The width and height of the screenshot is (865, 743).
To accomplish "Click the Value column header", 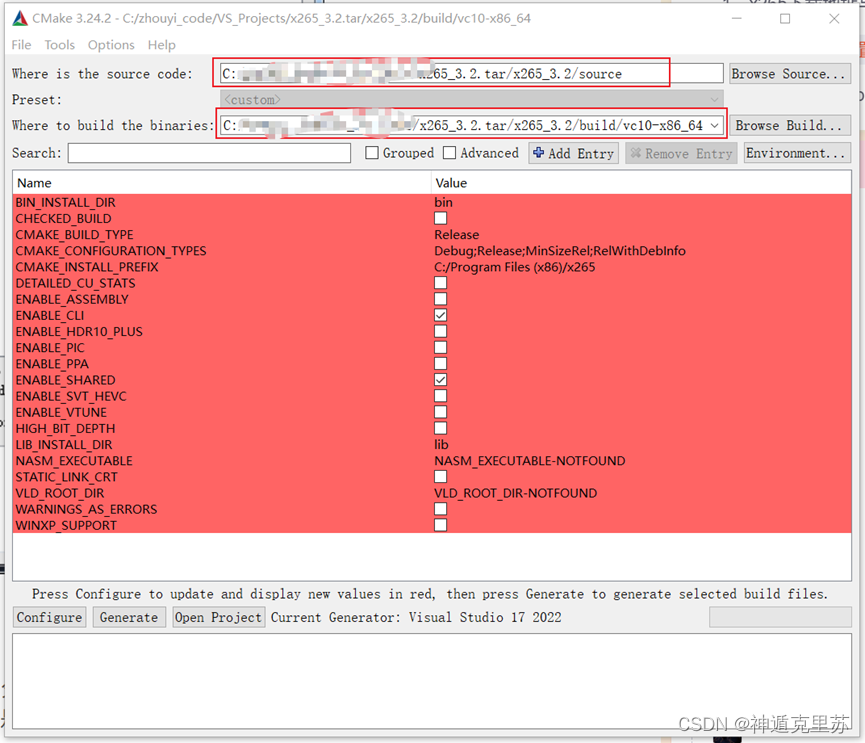I will tap(642, 183).
